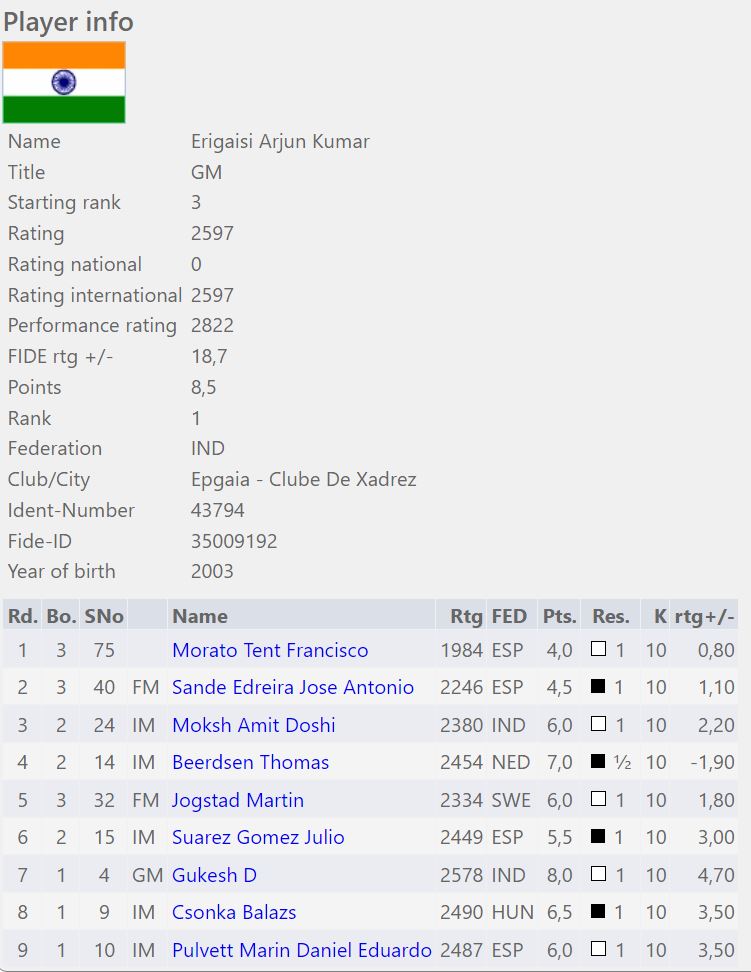Click black piece icon in round 6
751x972 pixels.
coord(598,837)
